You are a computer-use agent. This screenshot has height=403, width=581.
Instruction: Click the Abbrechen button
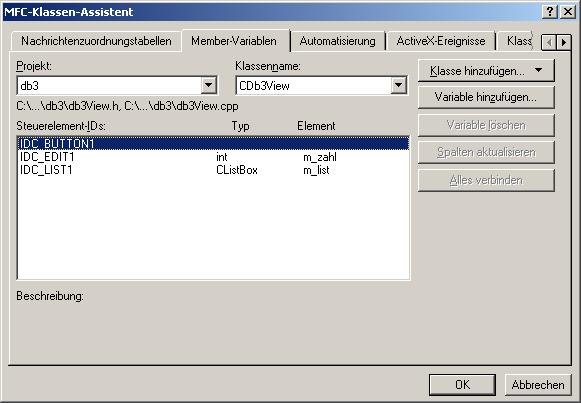point(538,384)
